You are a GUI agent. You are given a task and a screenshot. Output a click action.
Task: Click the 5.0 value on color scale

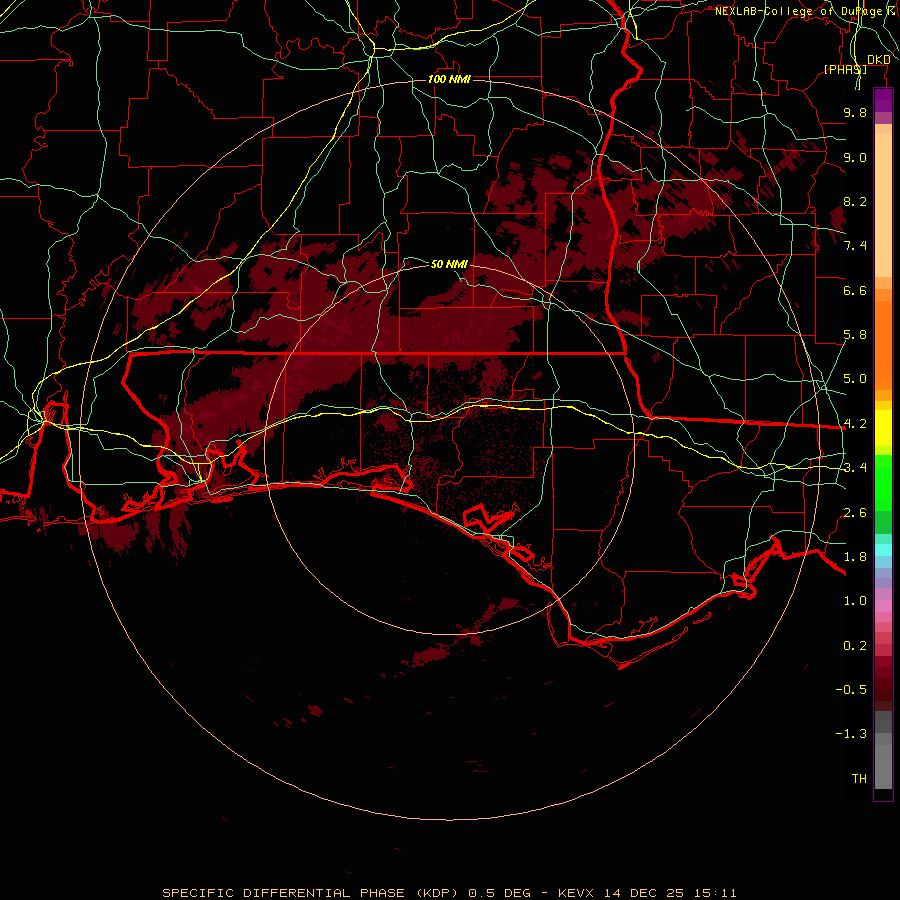(x=855, y=379)
